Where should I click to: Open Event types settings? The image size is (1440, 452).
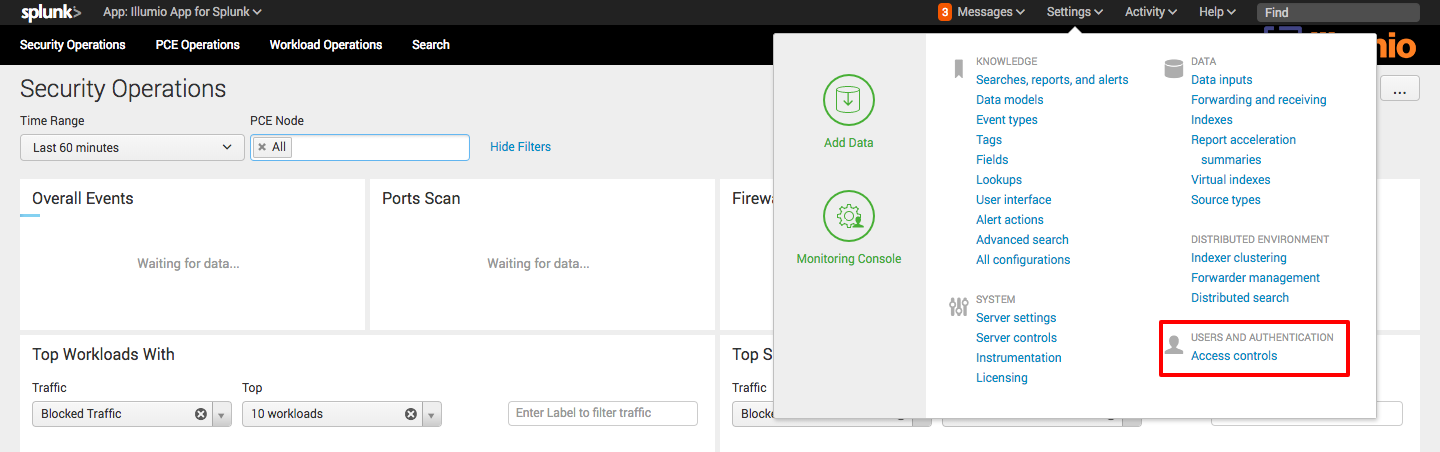1007,120
